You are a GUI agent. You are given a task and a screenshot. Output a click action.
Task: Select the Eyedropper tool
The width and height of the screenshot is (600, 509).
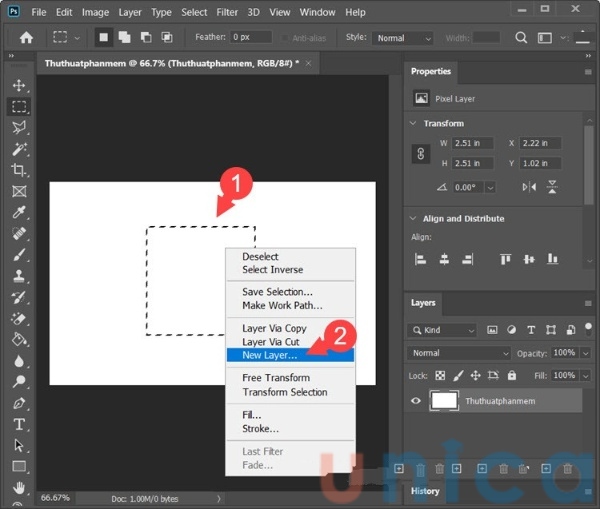point(19,212)
